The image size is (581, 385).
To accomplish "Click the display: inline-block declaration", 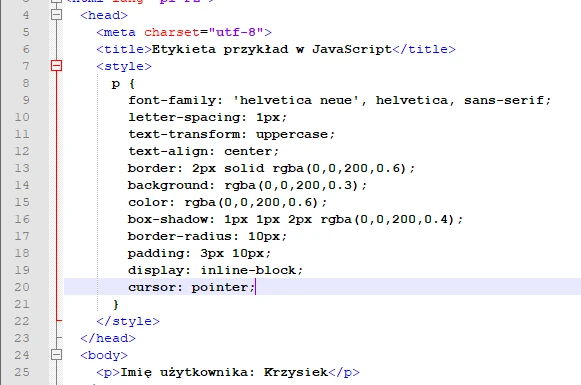I will [x=216, y=271].
